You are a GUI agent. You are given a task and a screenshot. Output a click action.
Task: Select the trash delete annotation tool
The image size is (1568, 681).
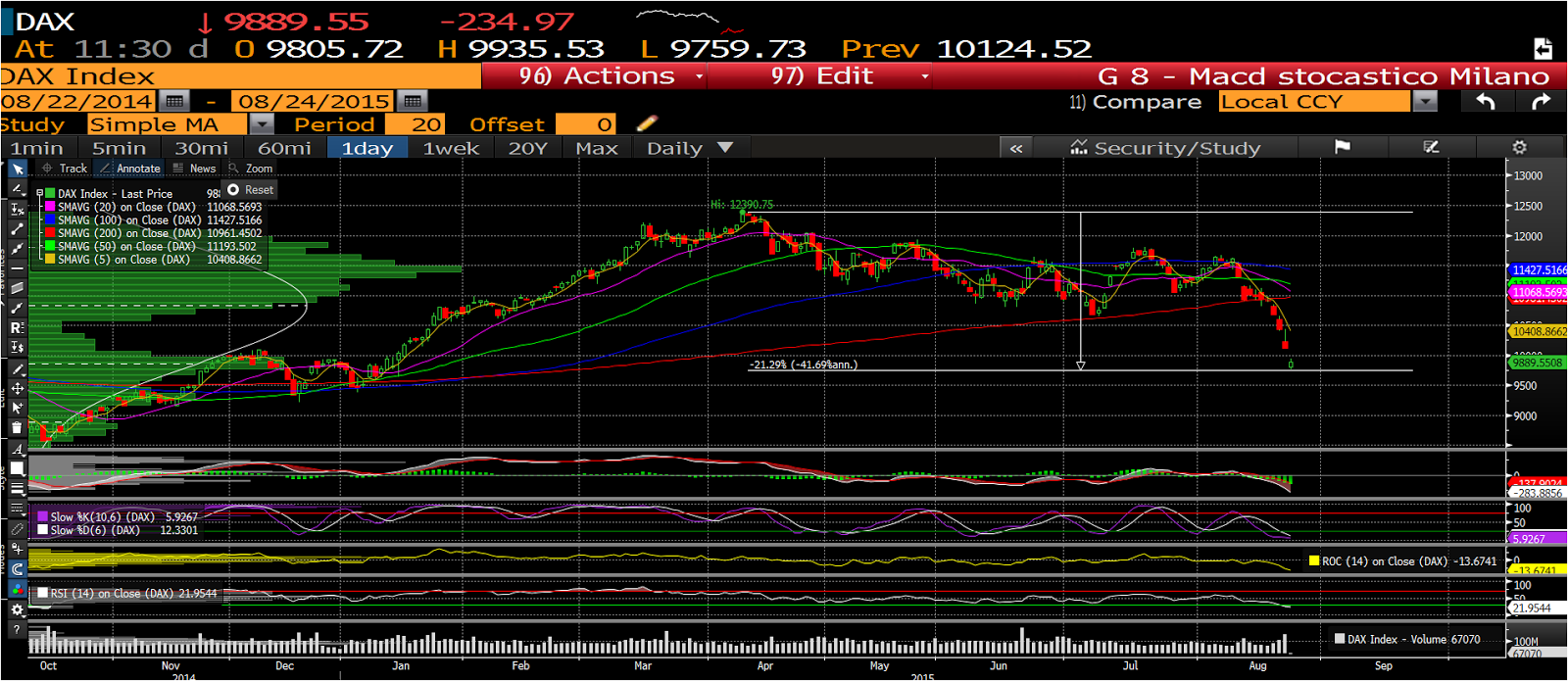17,427
